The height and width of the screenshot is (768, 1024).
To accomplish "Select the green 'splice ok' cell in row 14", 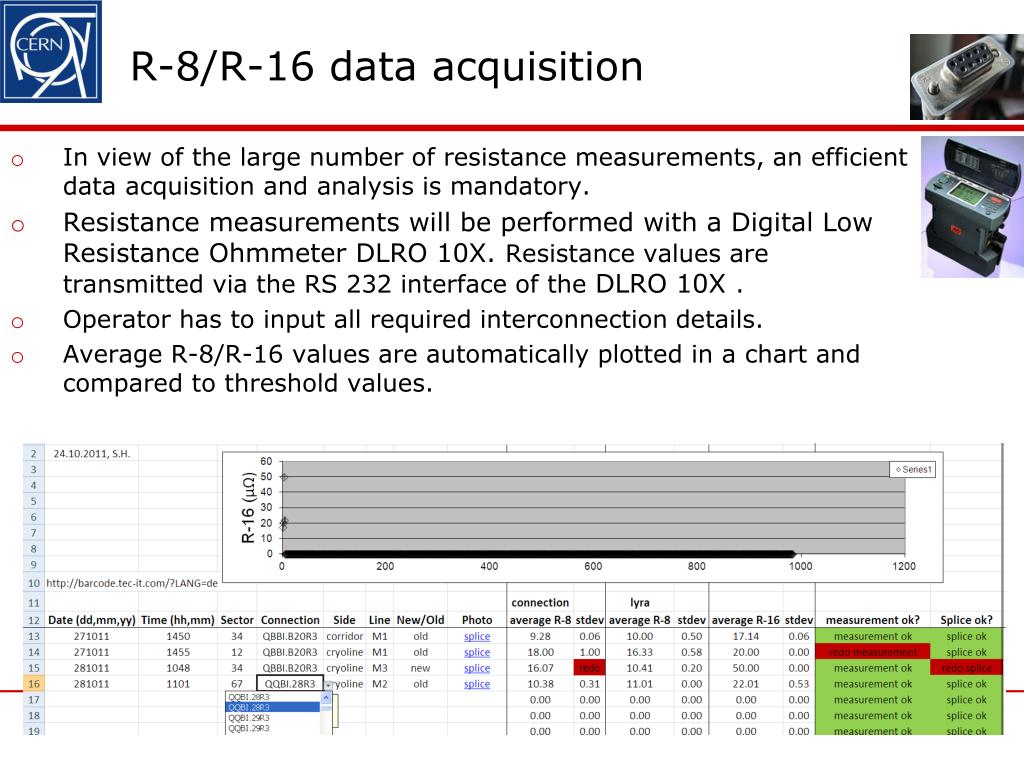I will [x=967, y=652].
